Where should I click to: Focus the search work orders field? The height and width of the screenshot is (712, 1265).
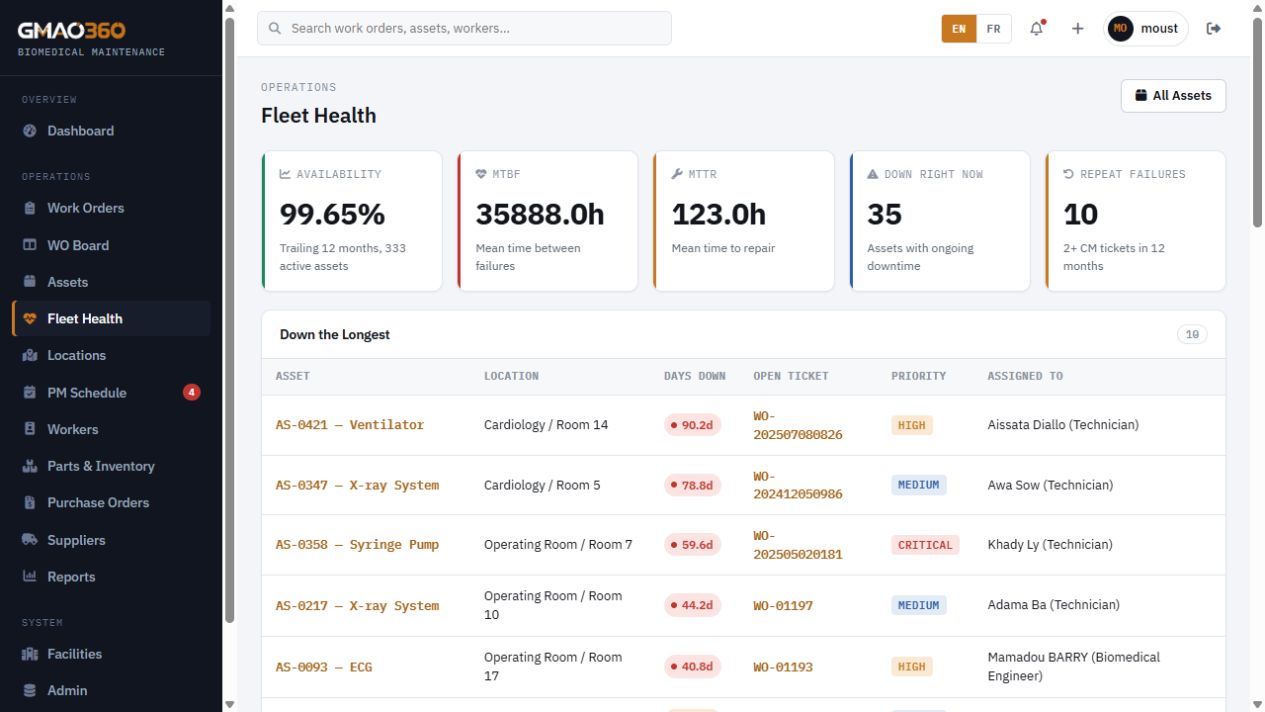(x=464, y=28)
